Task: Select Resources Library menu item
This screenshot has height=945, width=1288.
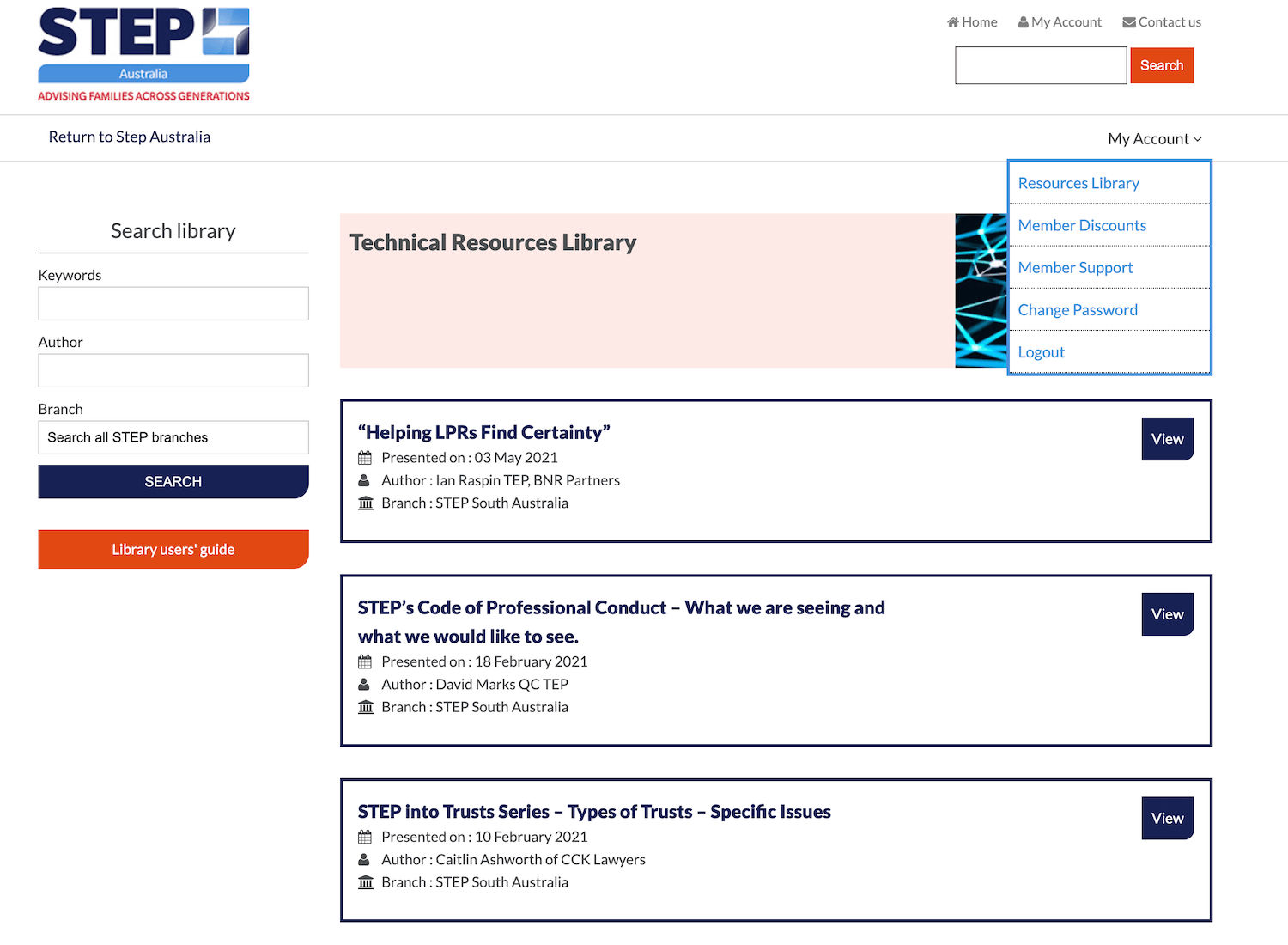Action: pos(1109,183)
